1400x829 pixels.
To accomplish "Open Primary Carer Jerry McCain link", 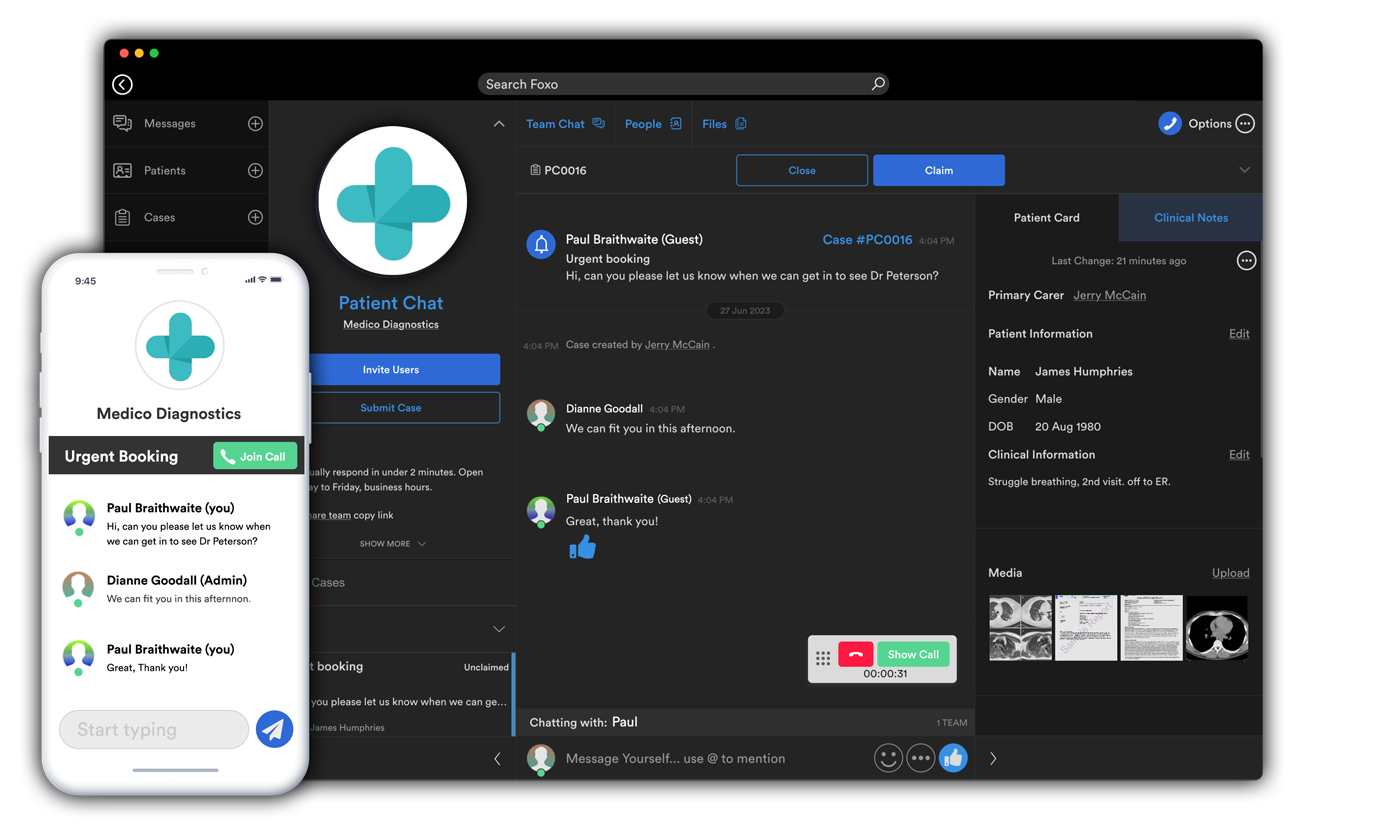I will pyautogui.click(x=1110, y=295).
